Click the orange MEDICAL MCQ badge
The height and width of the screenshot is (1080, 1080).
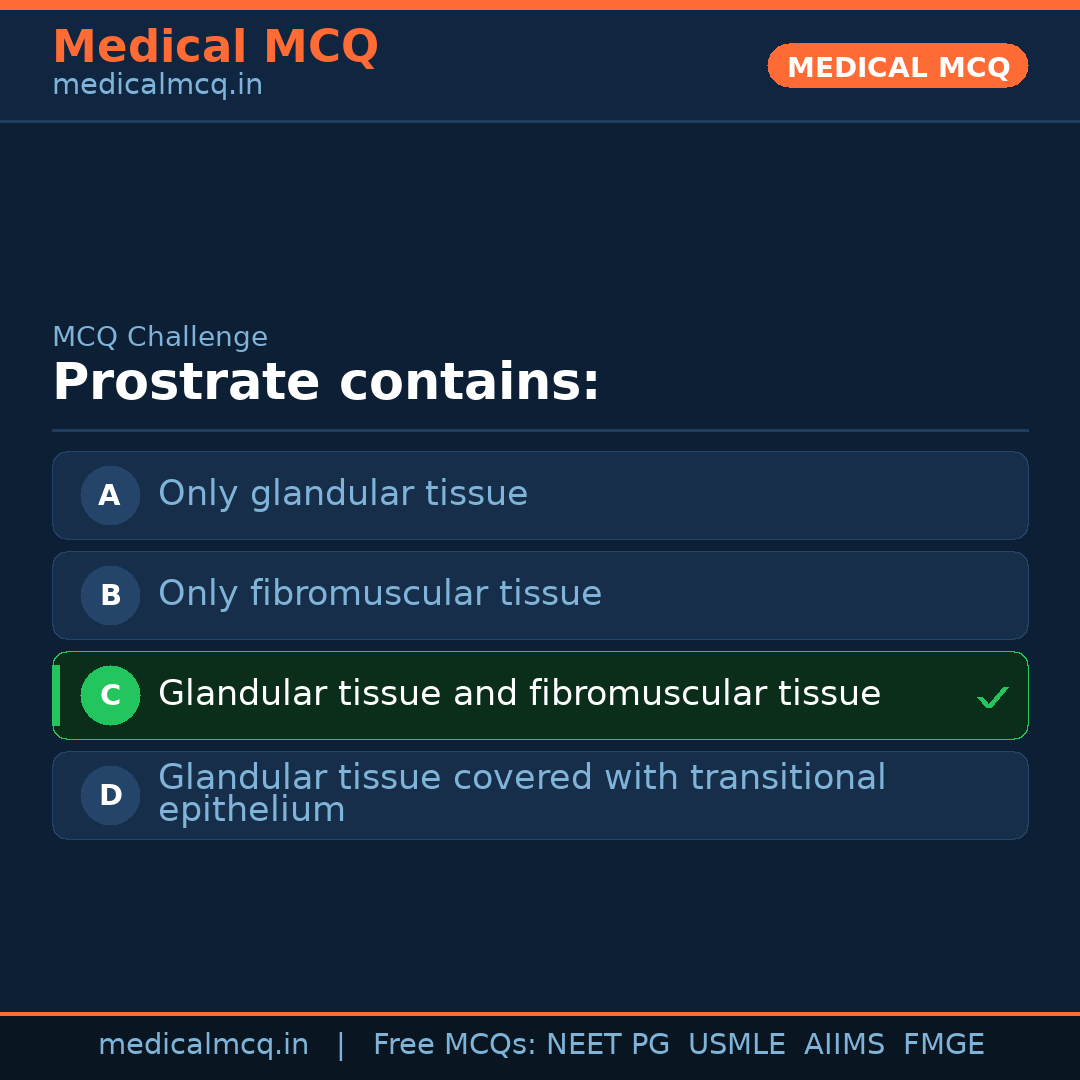tap(897, 66)
